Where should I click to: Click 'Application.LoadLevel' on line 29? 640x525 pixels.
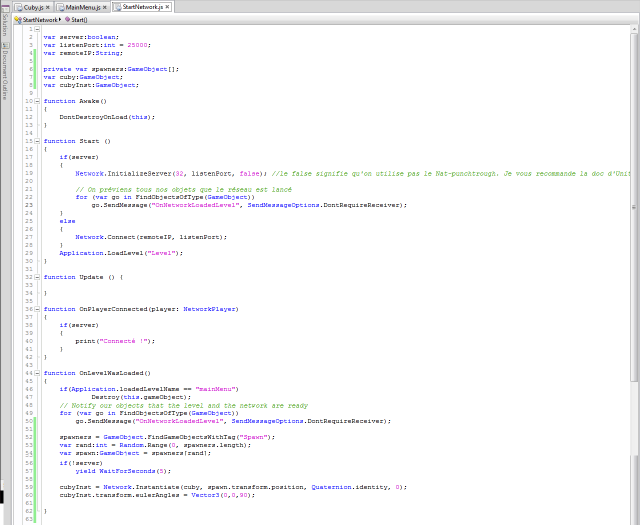[x=101, y=253]
